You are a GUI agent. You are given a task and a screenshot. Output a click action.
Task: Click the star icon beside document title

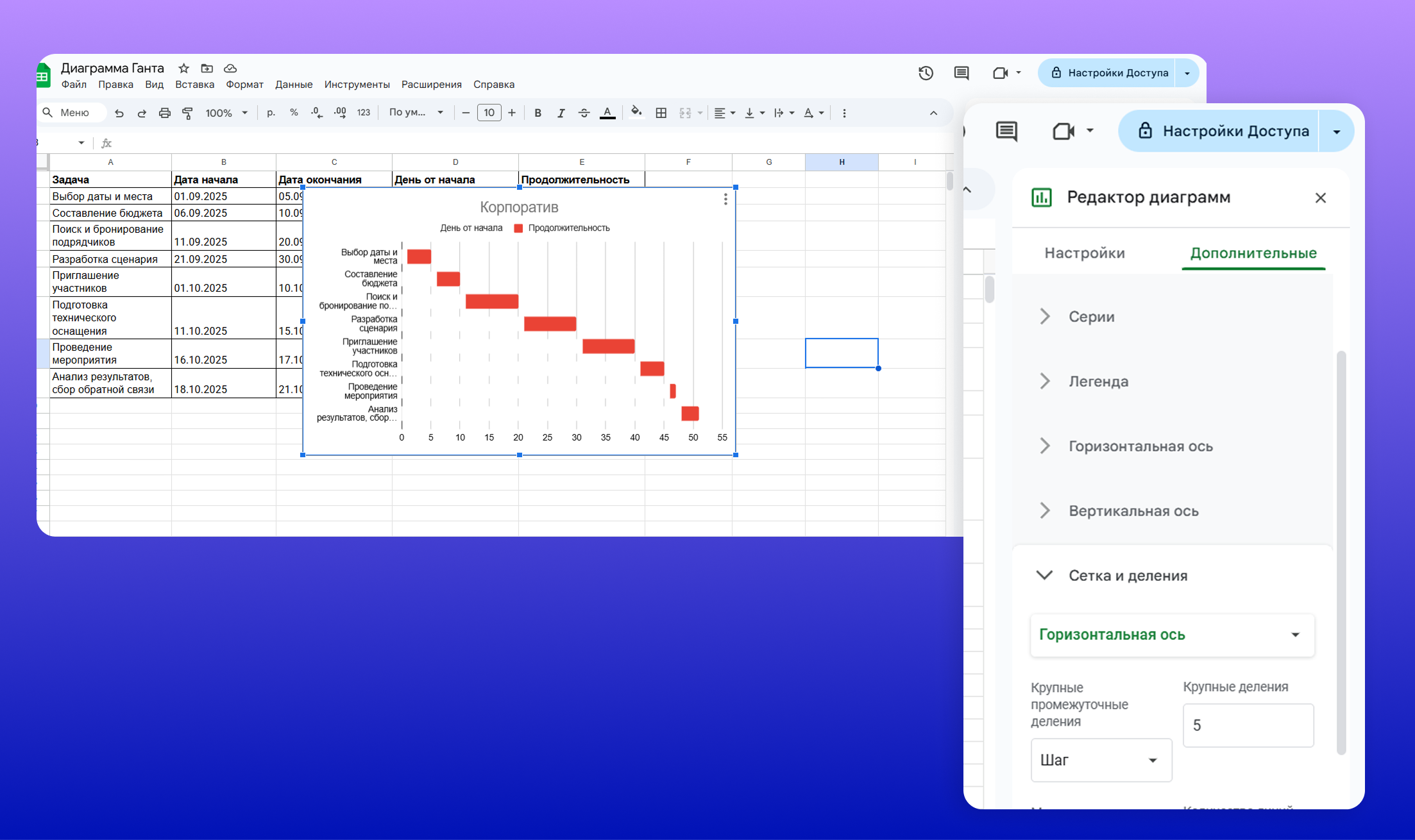184,68
